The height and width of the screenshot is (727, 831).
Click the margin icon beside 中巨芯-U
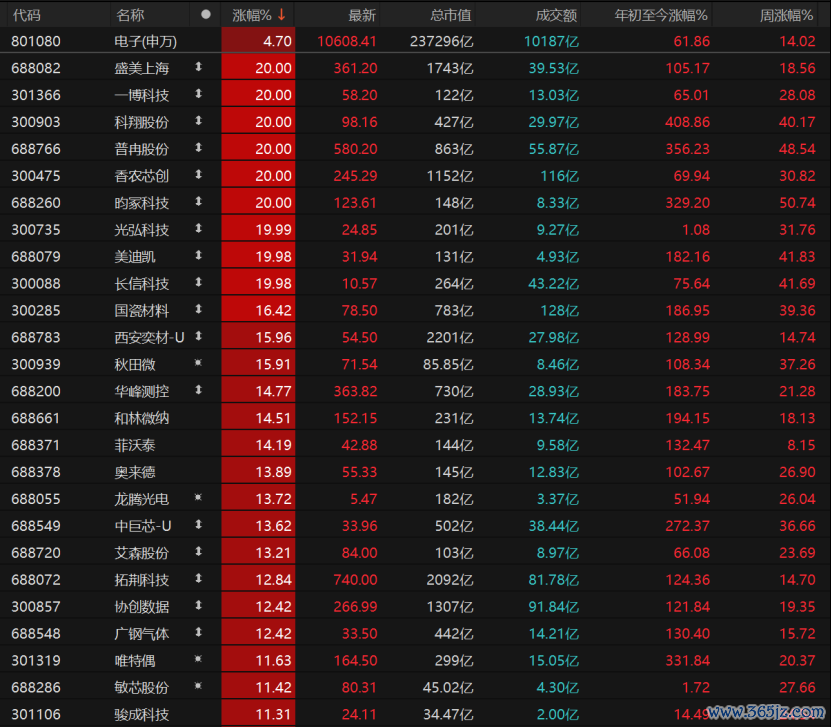199,525
